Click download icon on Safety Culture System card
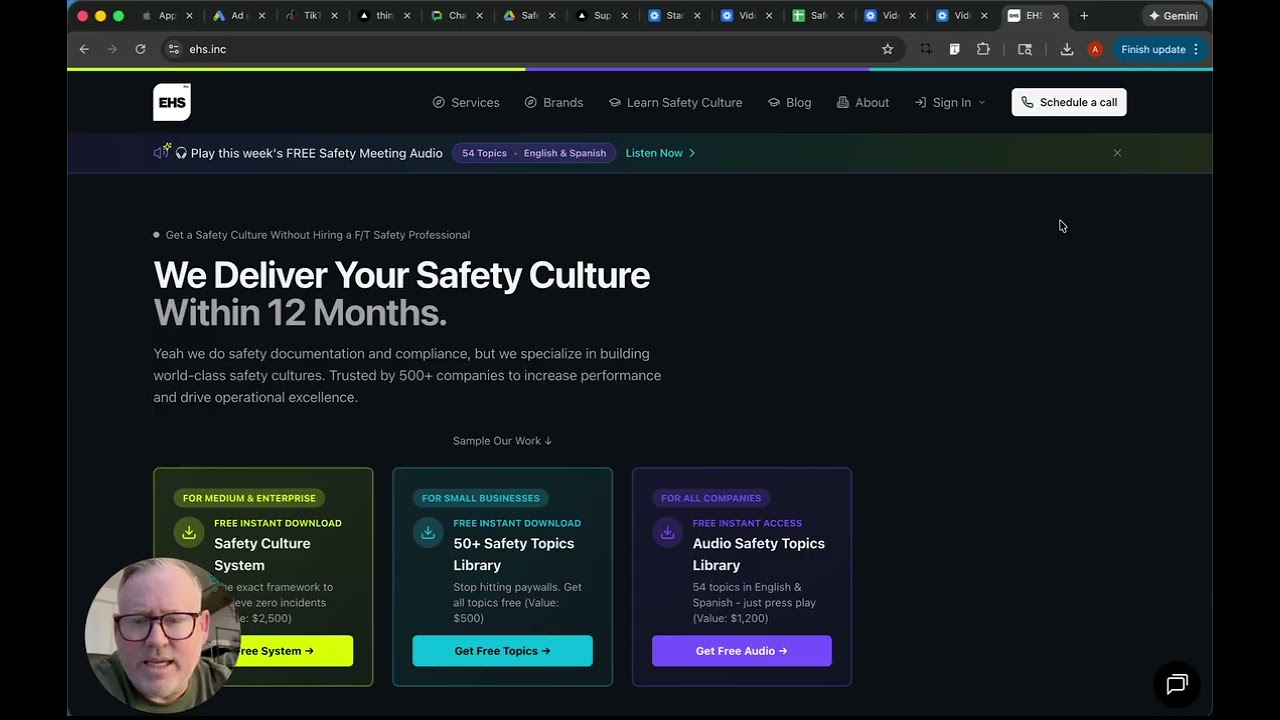This screenshot has height=720, width=1280. point(189,533)
